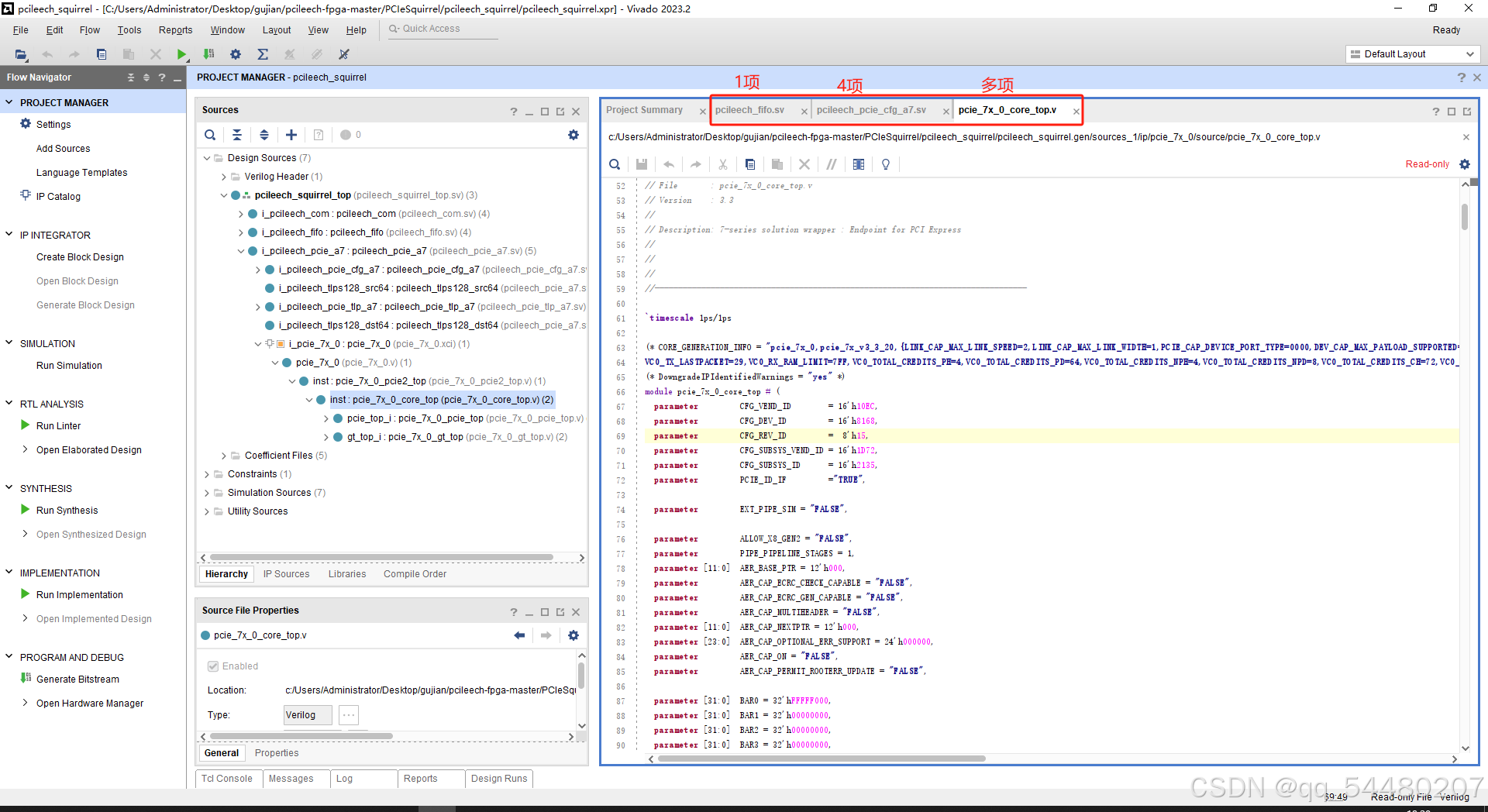Switch to Project Summary tab
This screenshot has width=1488, height=812.
645,110
